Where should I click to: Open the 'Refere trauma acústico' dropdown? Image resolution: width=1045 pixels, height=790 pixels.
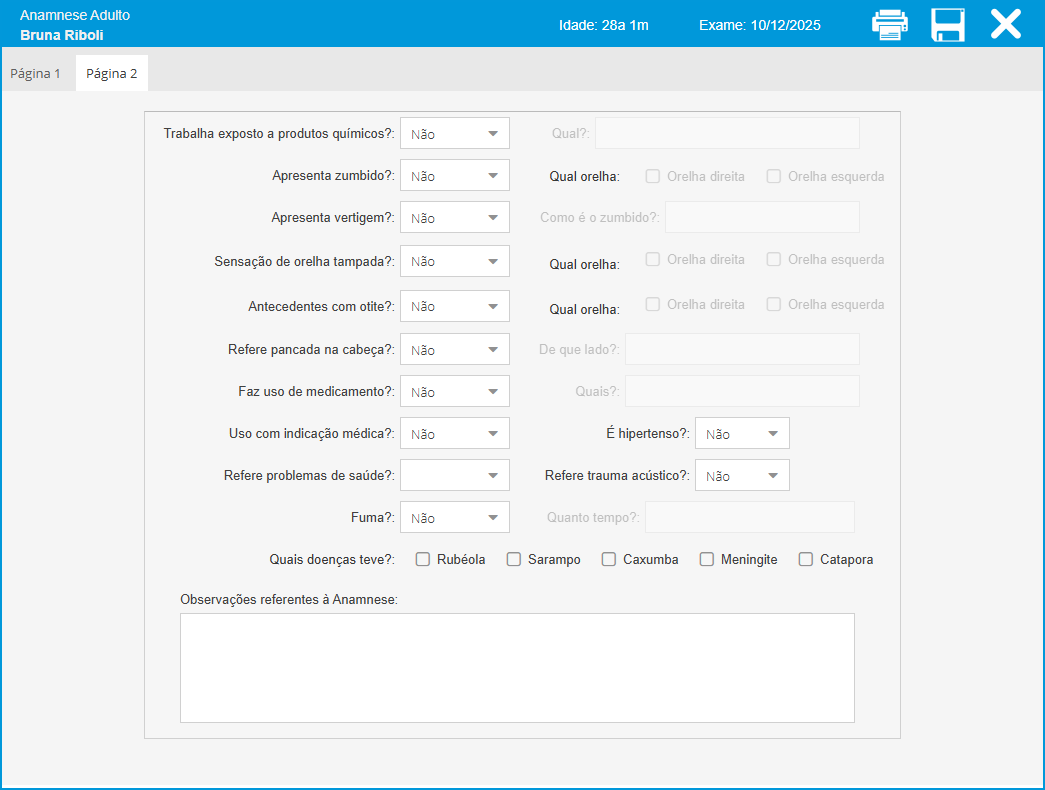point(742,476)
